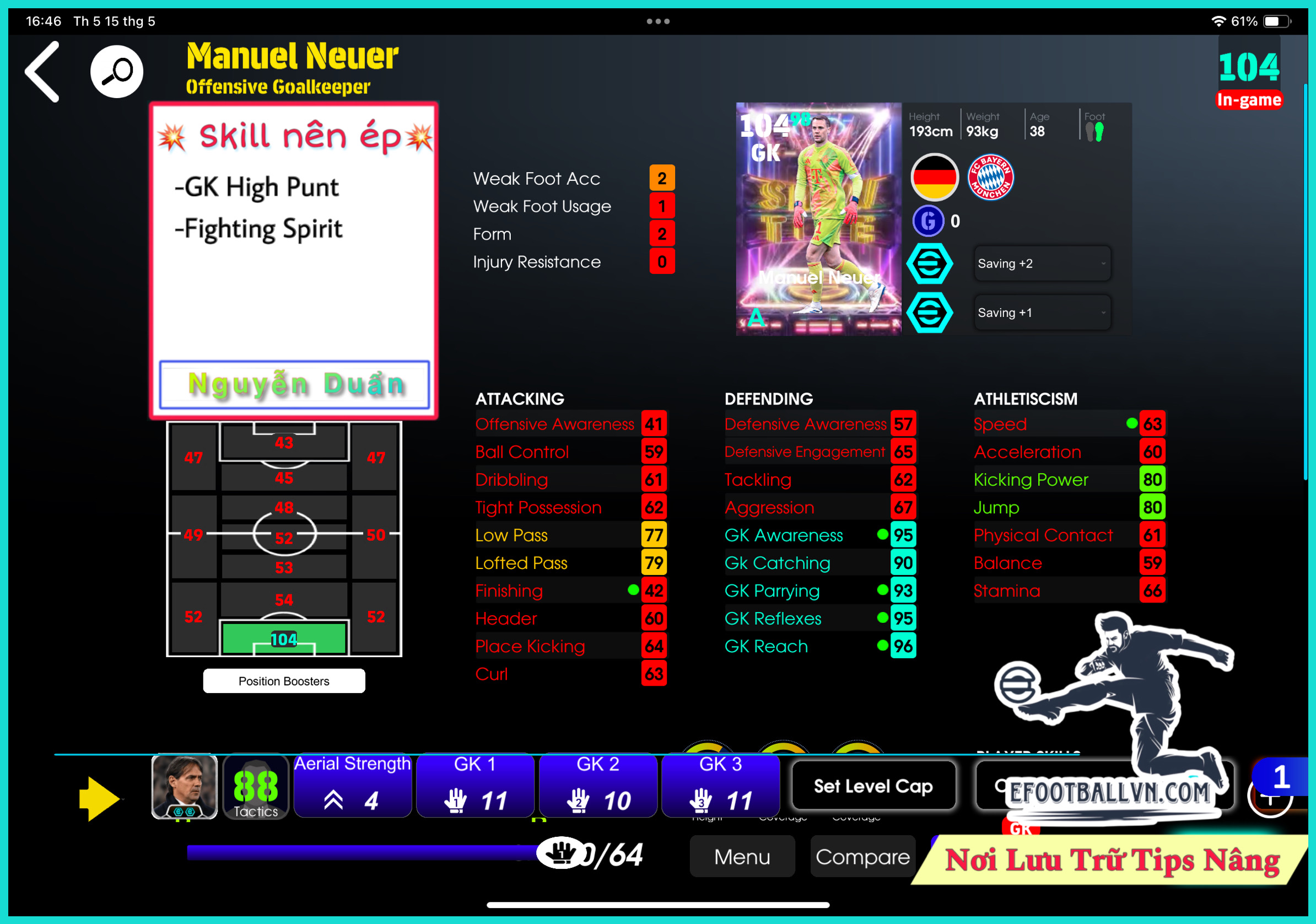The image size is (1316, 924).
Task: Tap the three-dot multitasking control at top
Action: (658, 21)
